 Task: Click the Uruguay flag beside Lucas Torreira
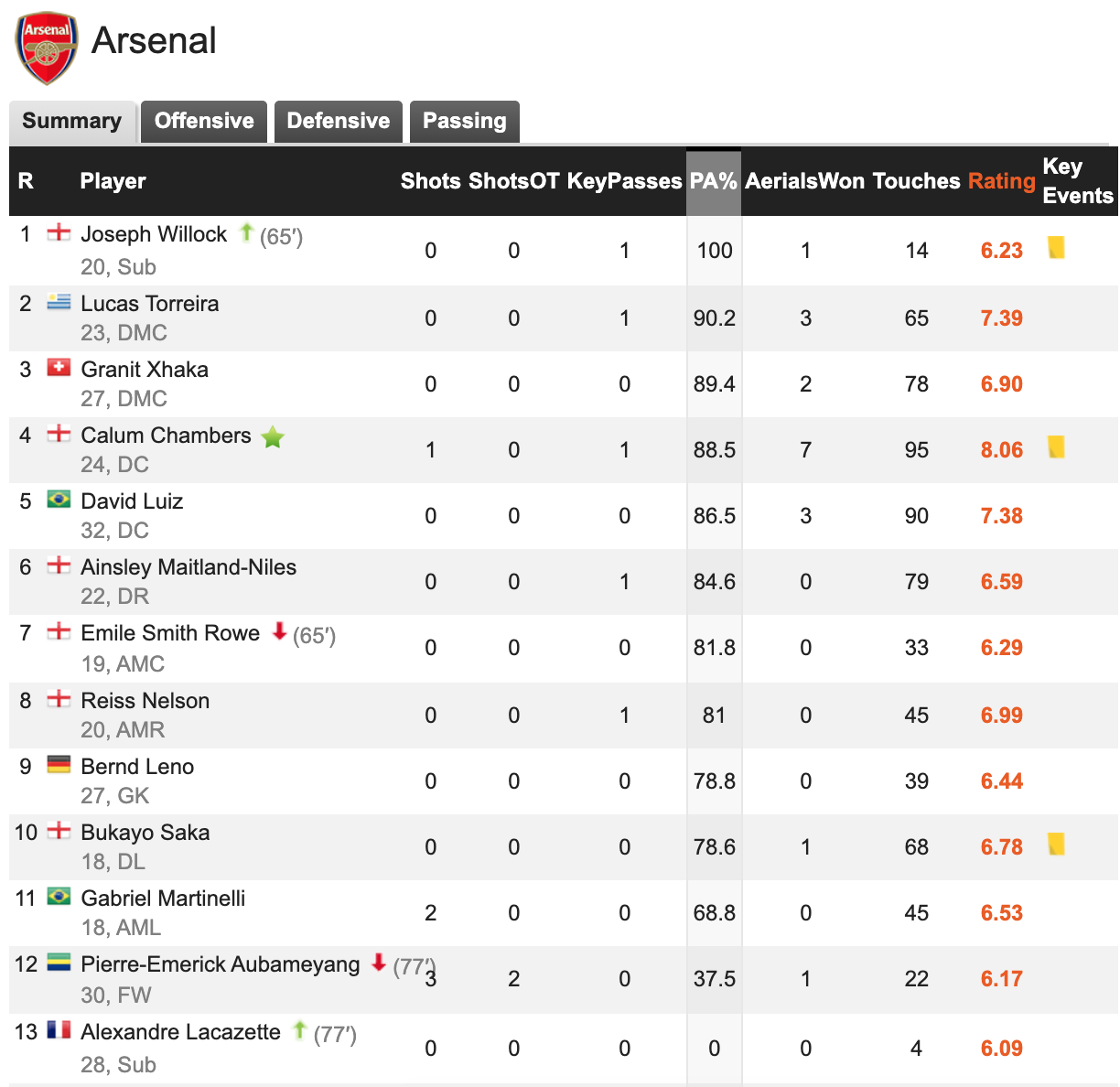coord(59,302)
